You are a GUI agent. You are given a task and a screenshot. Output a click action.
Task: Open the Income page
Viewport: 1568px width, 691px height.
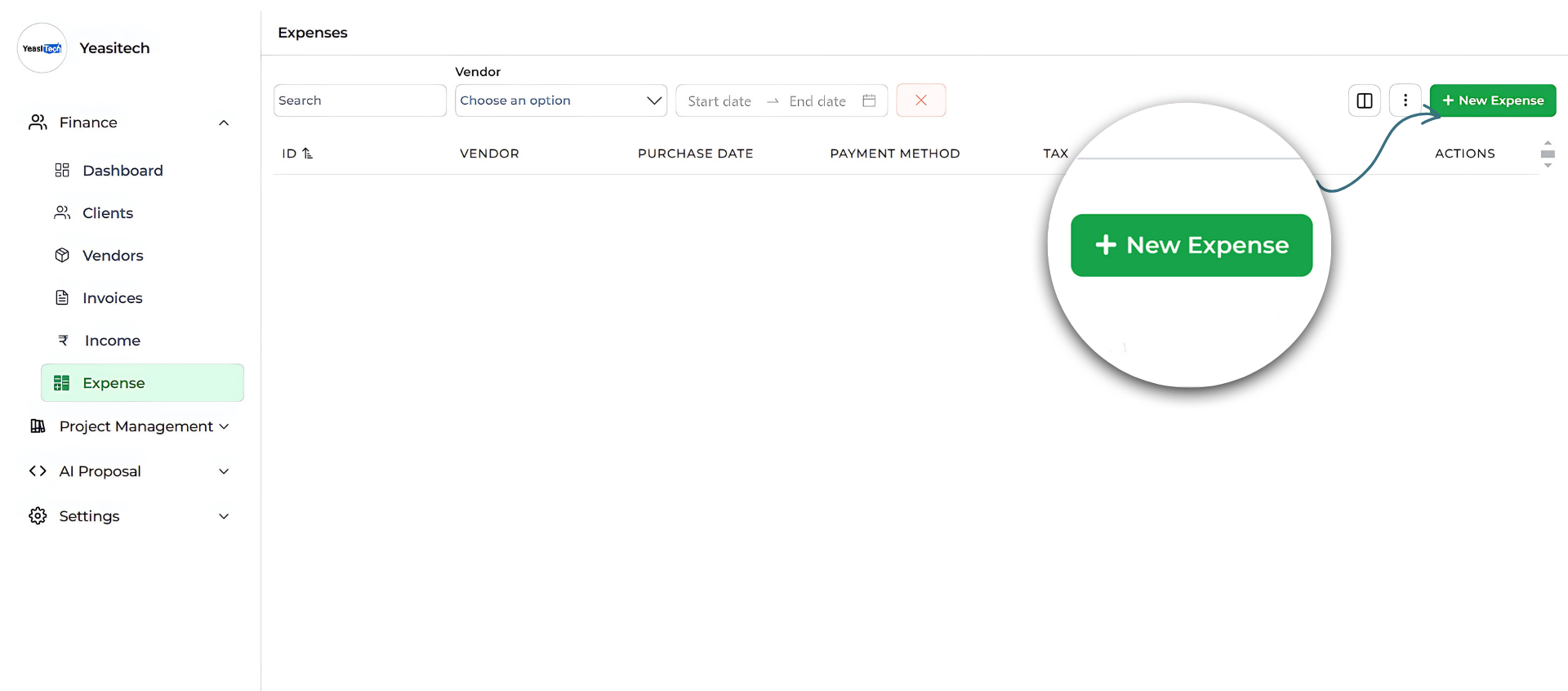tap(113, 341)
